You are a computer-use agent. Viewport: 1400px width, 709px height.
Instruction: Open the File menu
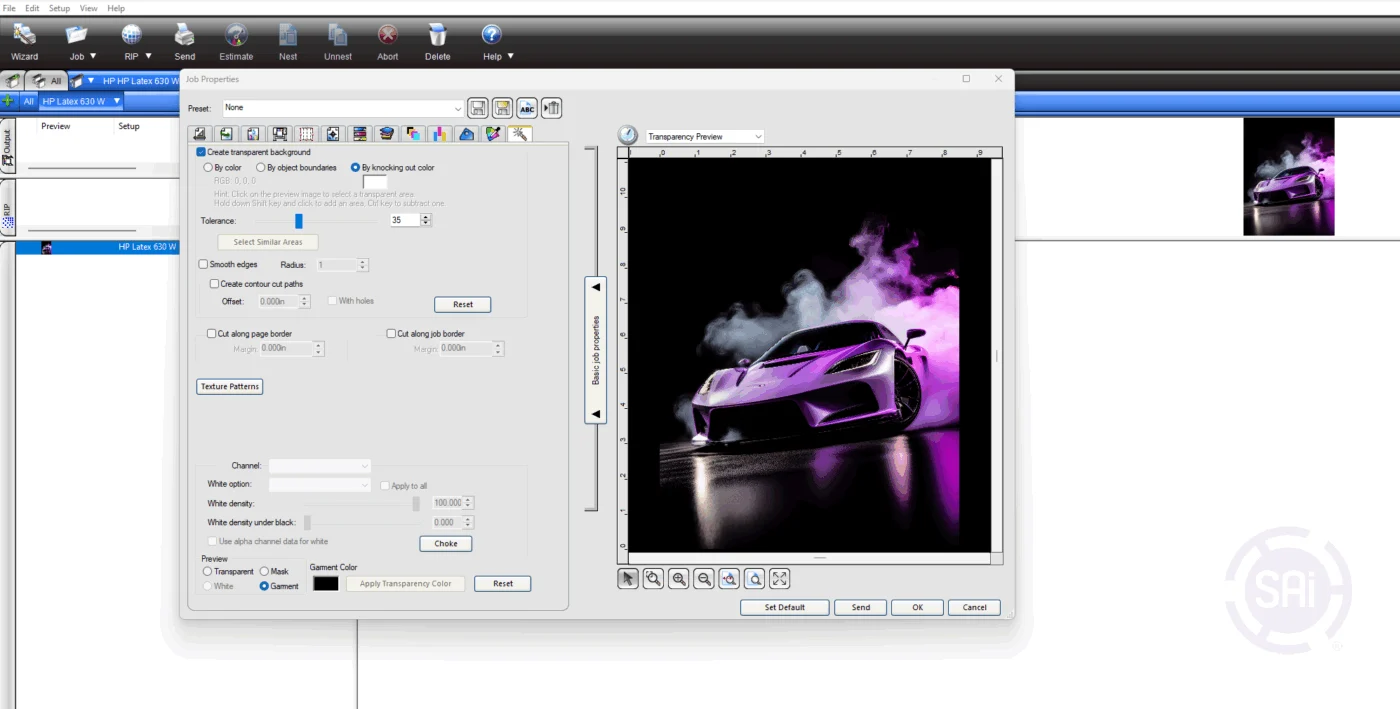(9, 8)
